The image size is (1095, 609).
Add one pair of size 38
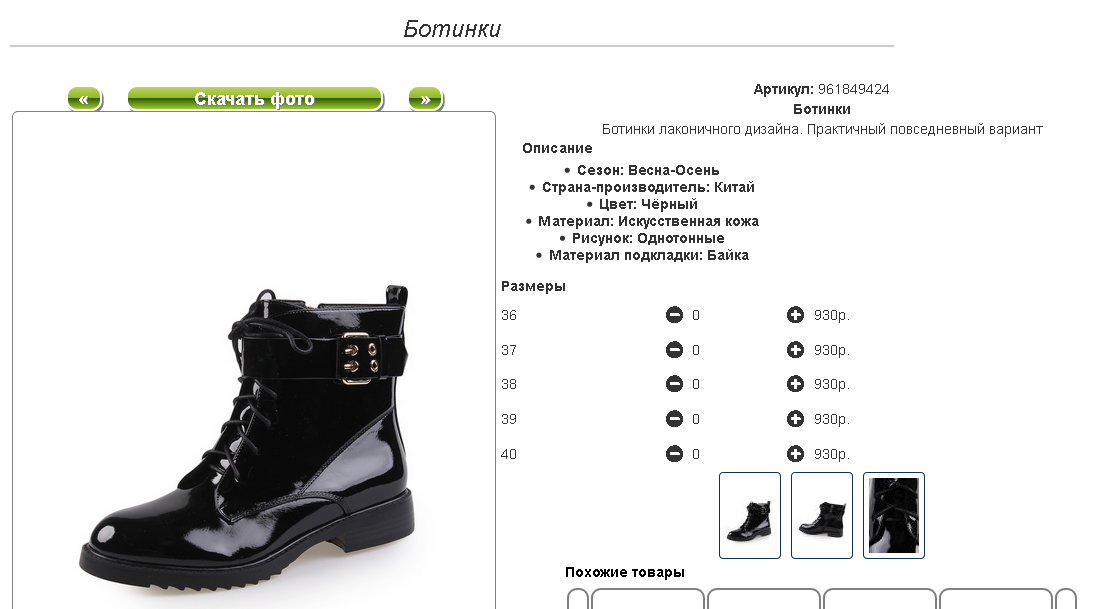(x=795, y=383)
